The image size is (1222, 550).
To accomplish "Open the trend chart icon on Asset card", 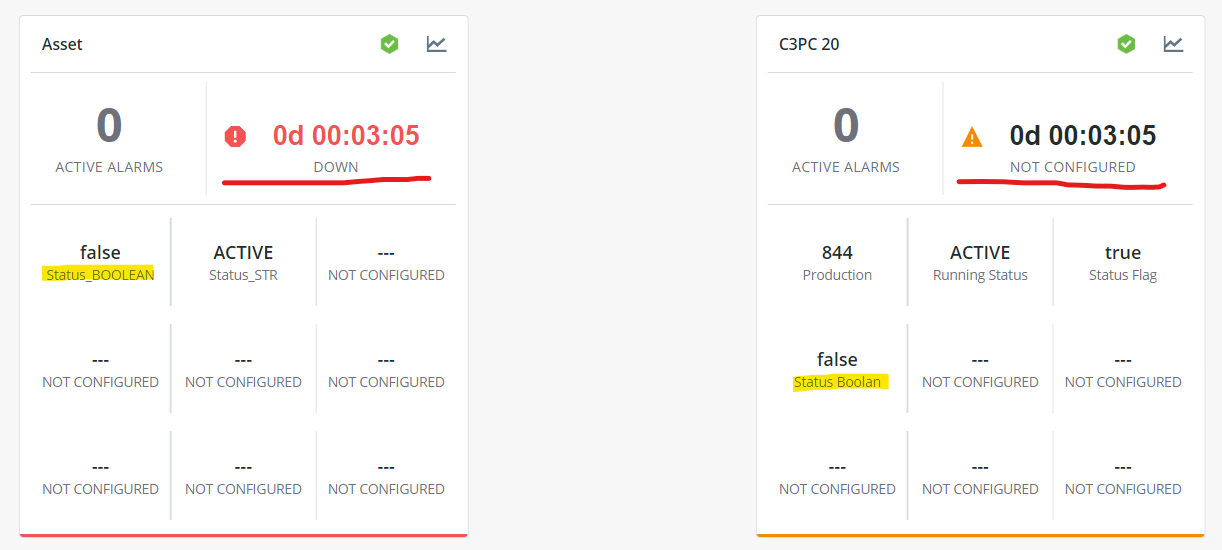I will pos(436,44).
